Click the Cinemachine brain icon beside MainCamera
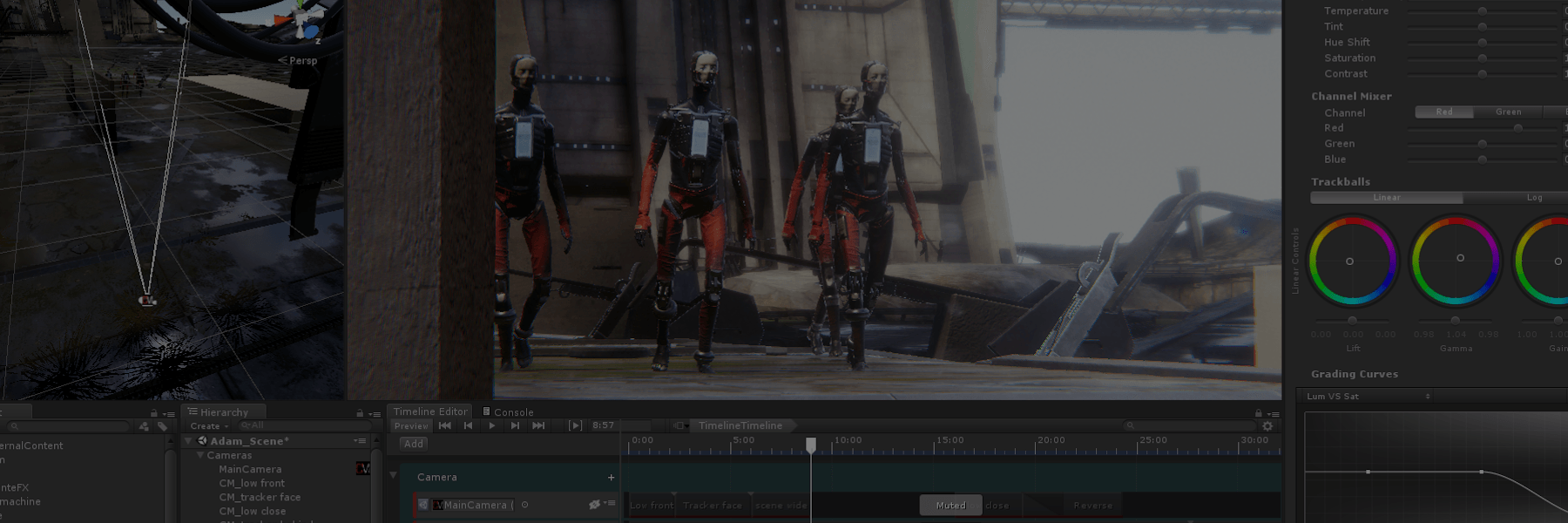The width and height of the screenshot is (1568, 523). (x=363, y=469)
